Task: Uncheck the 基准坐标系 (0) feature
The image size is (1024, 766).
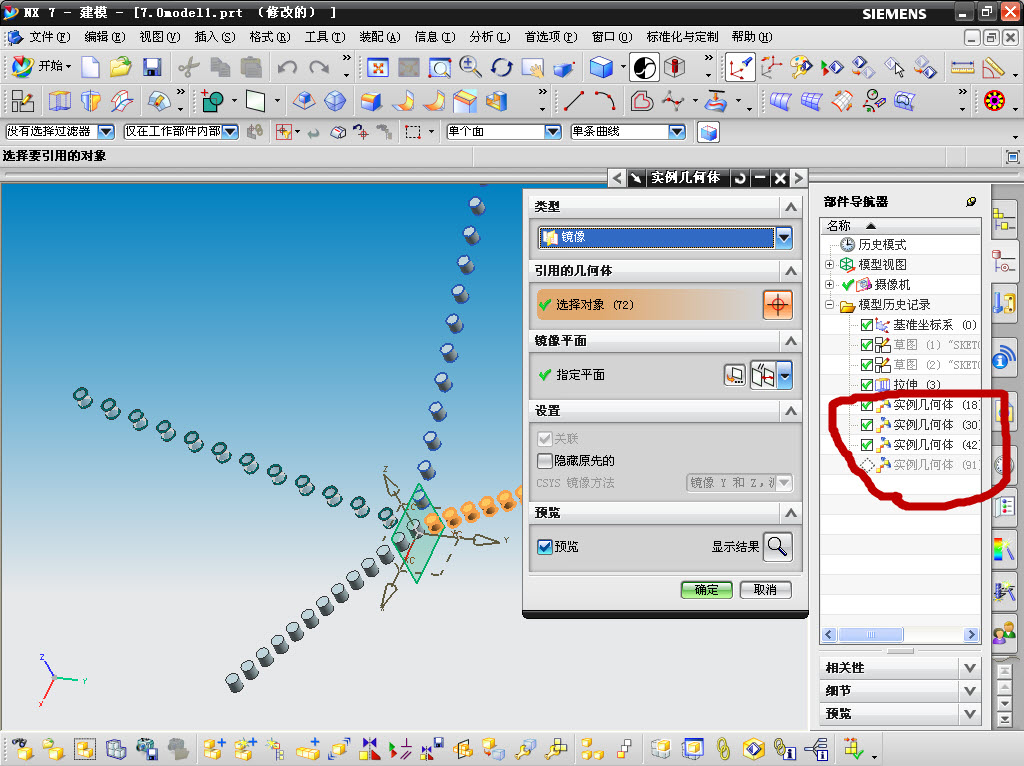Action: (x=867, y=325)
